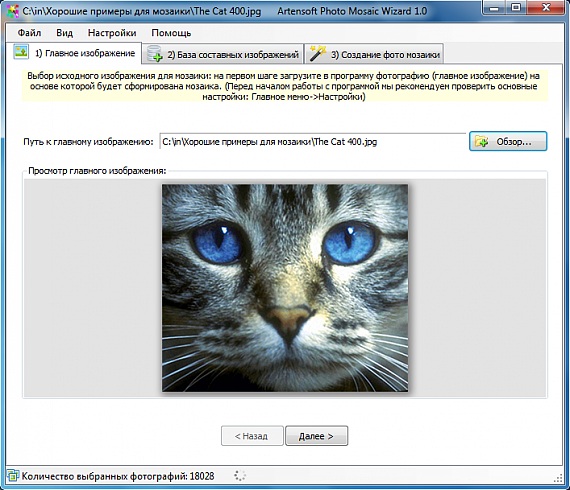Click the landscape picture icon on first tab
This screenshot has height=490, width=570.
(x=21, y=52)
